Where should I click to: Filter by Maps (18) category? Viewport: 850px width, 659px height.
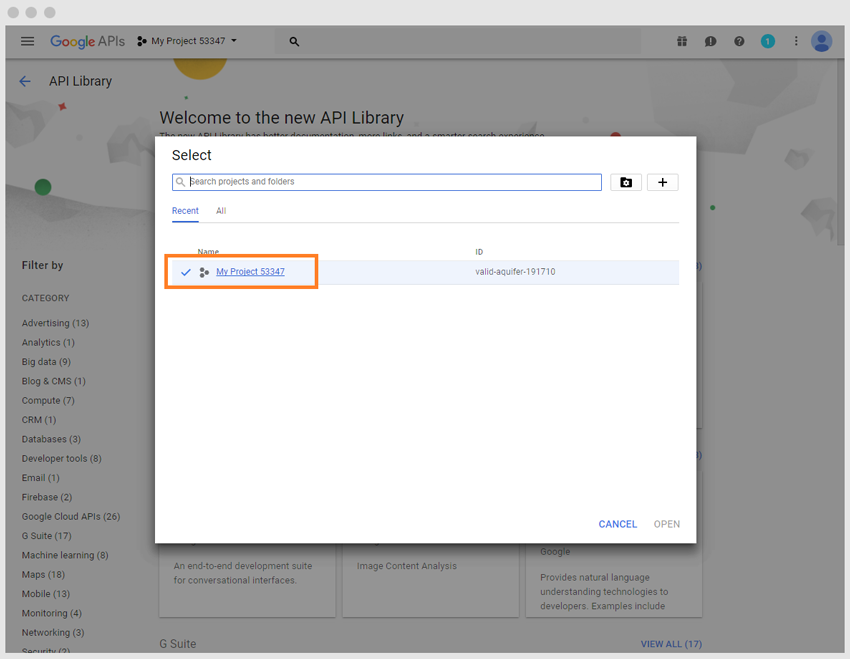(x=43, y=574)
